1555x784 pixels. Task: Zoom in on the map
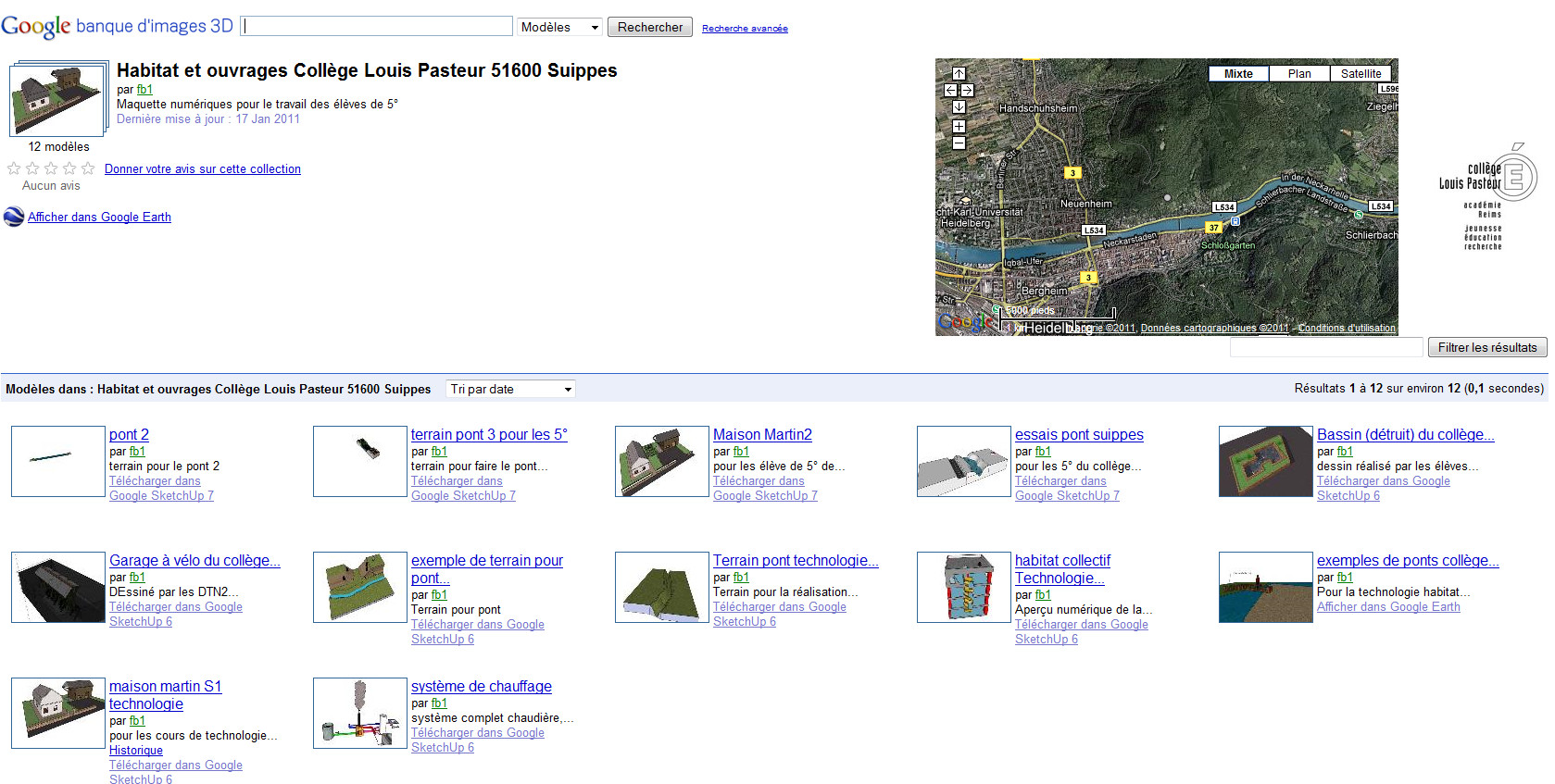coord(959,126)
